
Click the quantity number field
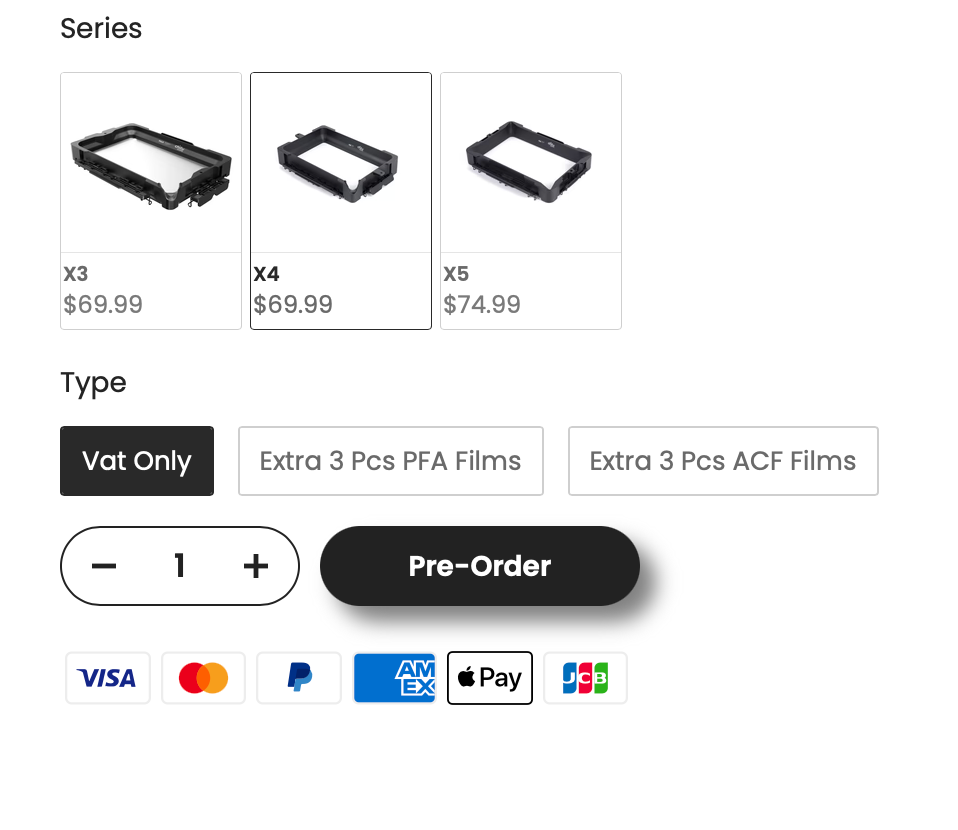tap(180, 566)
